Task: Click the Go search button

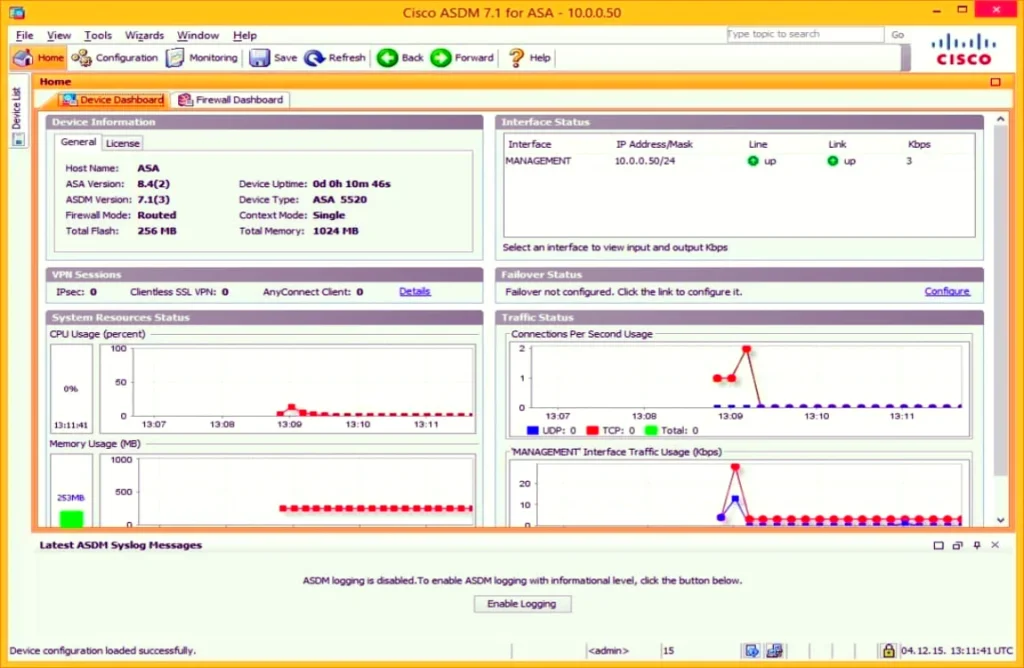Action: [898, 35]
